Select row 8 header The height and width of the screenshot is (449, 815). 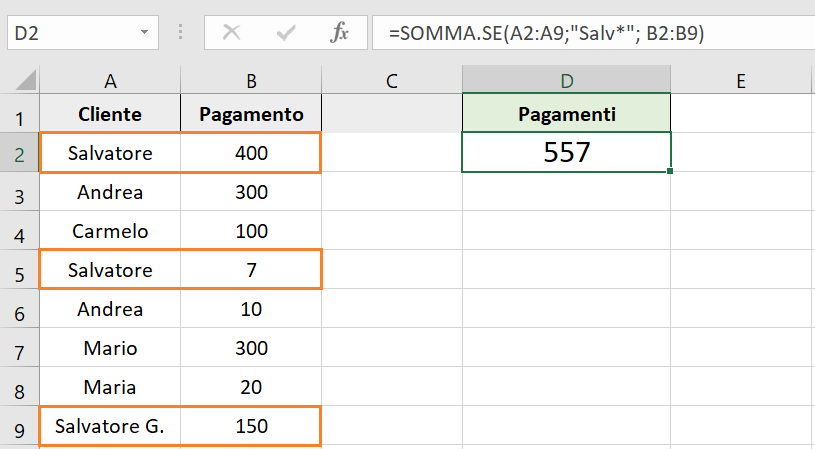click(20, 386)
